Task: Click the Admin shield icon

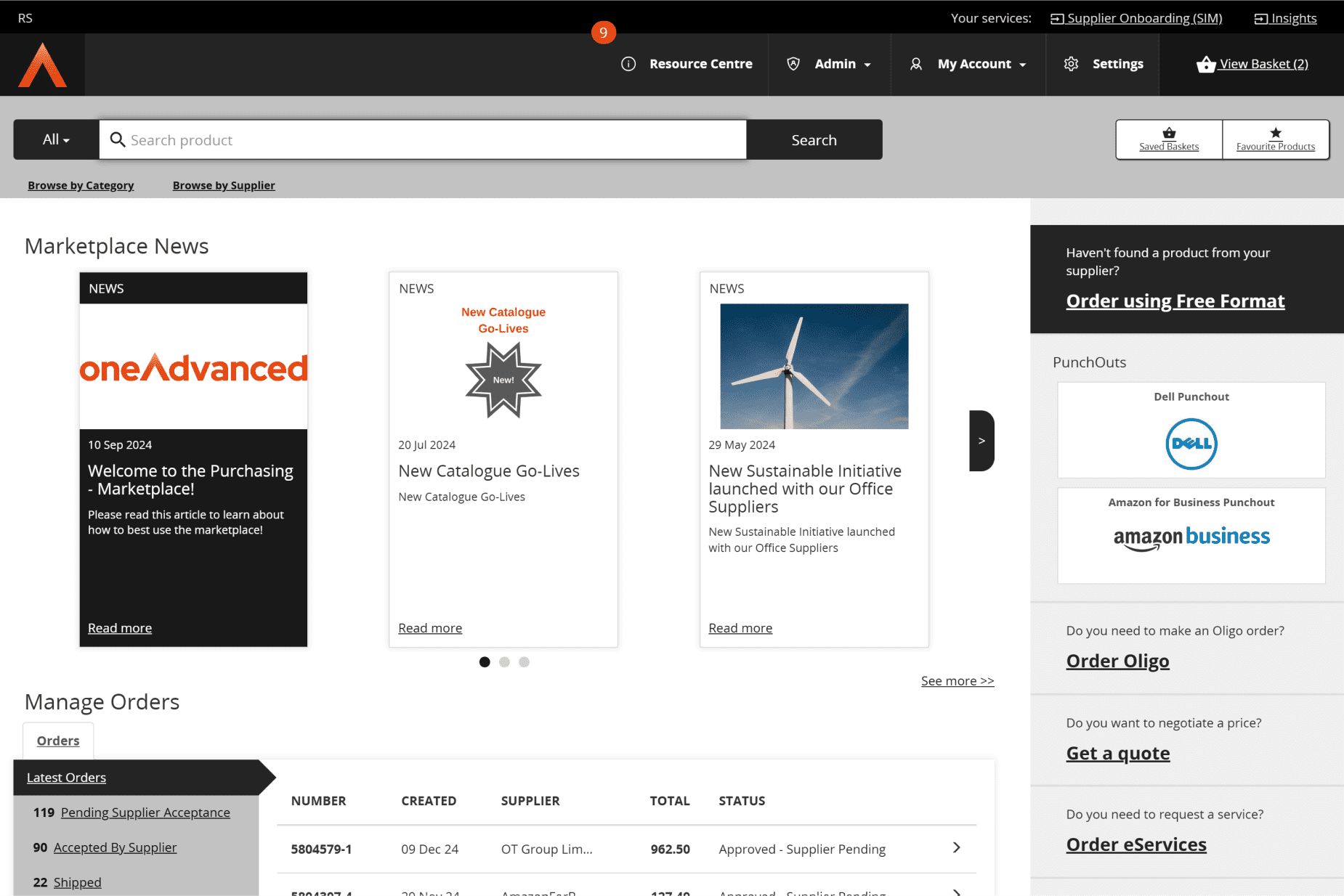Action: pos(793,64)
